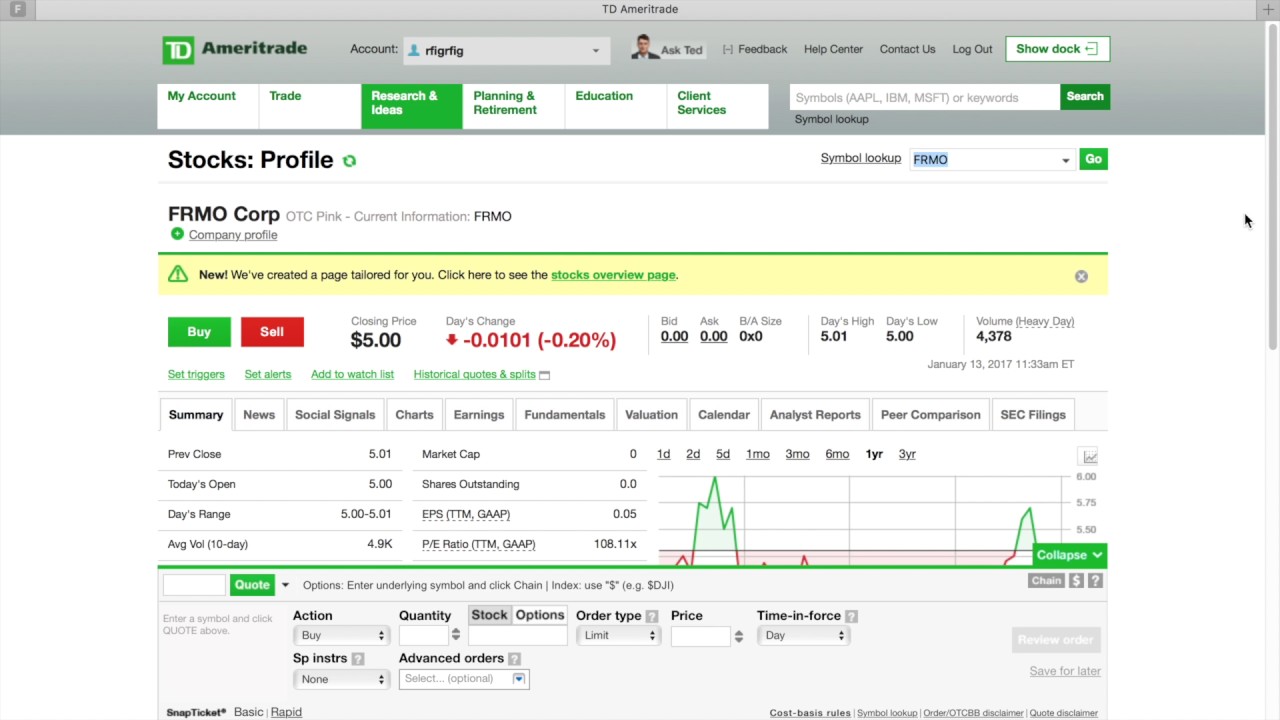Viewport: 1280px width, 720px height.
Task: Click the green Quote button
Action: point(252,585)
